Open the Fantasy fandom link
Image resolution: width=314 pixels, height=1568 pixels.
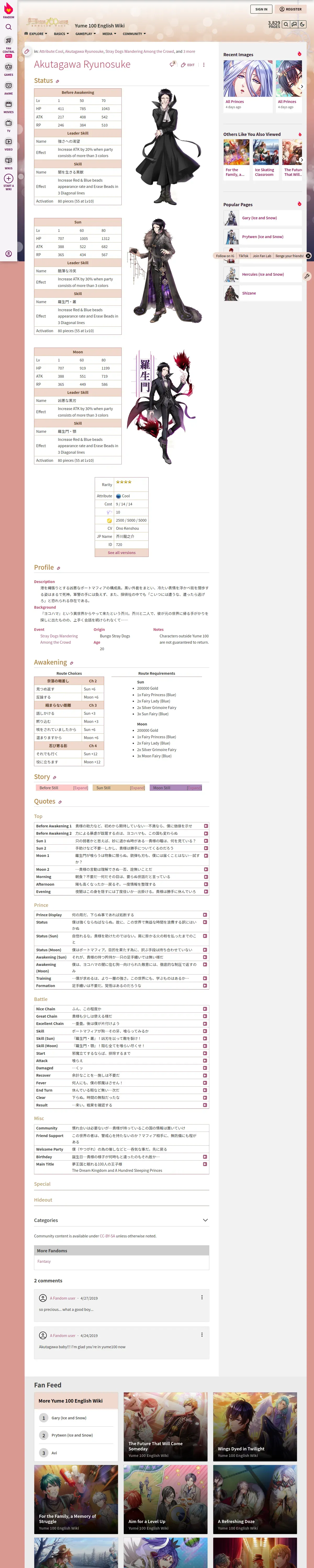[x=44, y=1261]
